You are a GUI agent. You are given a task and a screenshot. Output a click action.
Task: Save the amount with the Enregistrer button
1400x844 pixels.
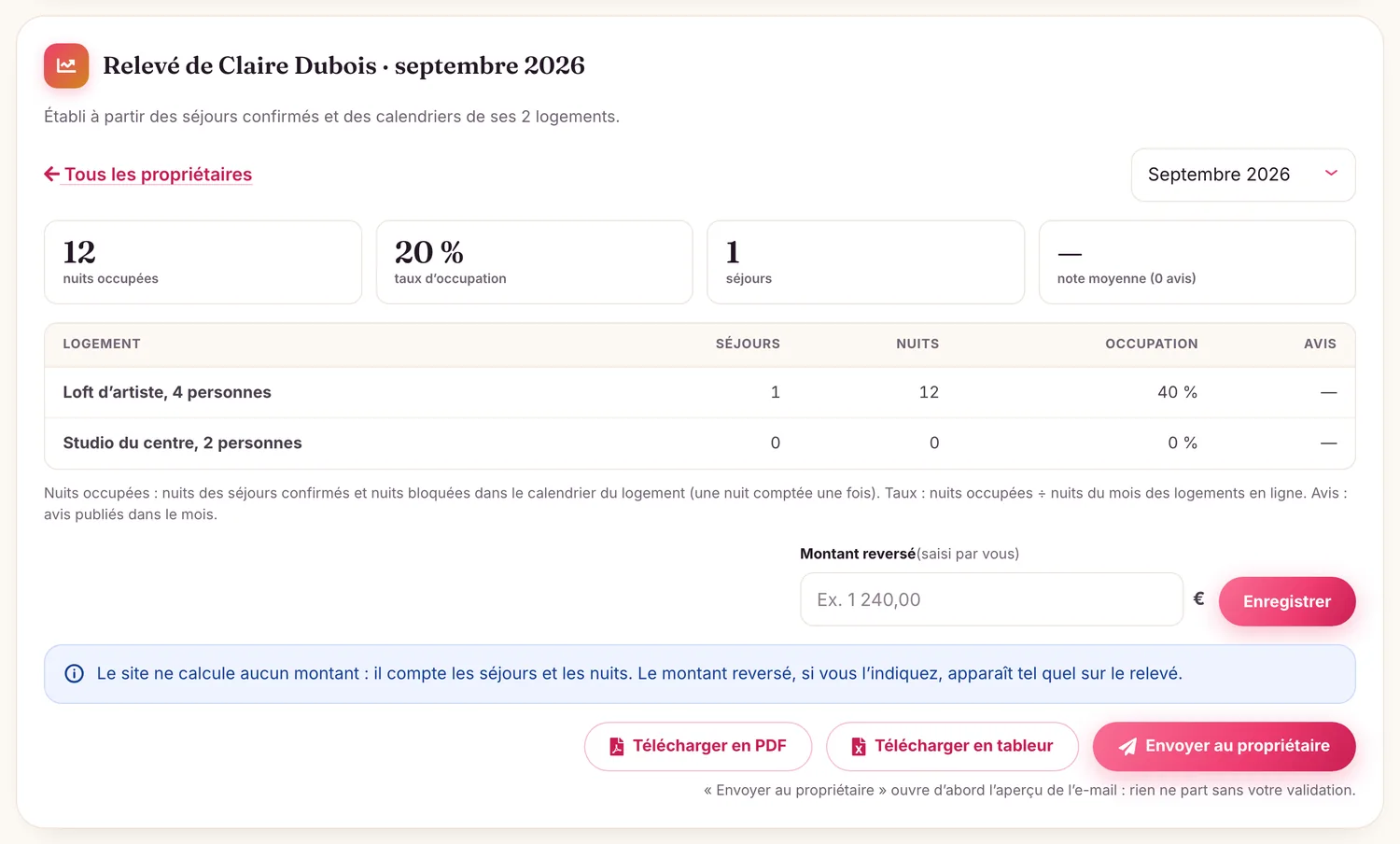point(1287,601)
